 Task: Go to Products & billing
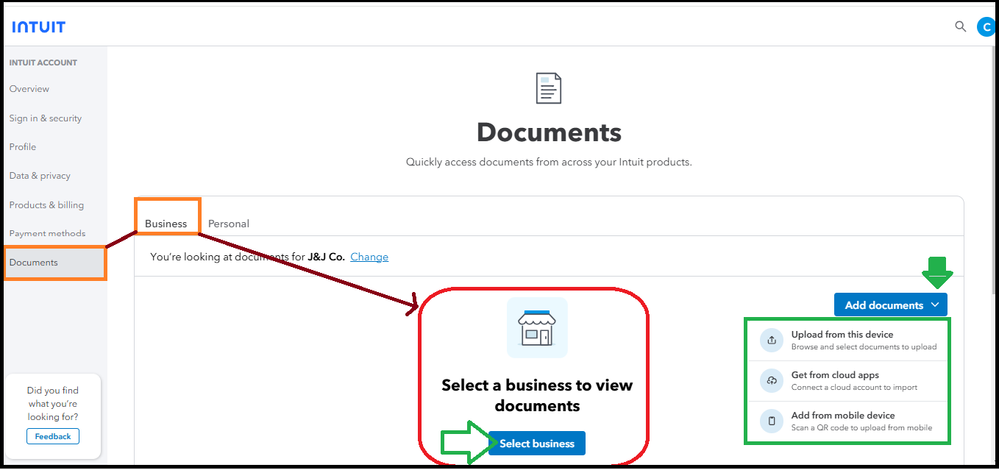tap(47, 205)
